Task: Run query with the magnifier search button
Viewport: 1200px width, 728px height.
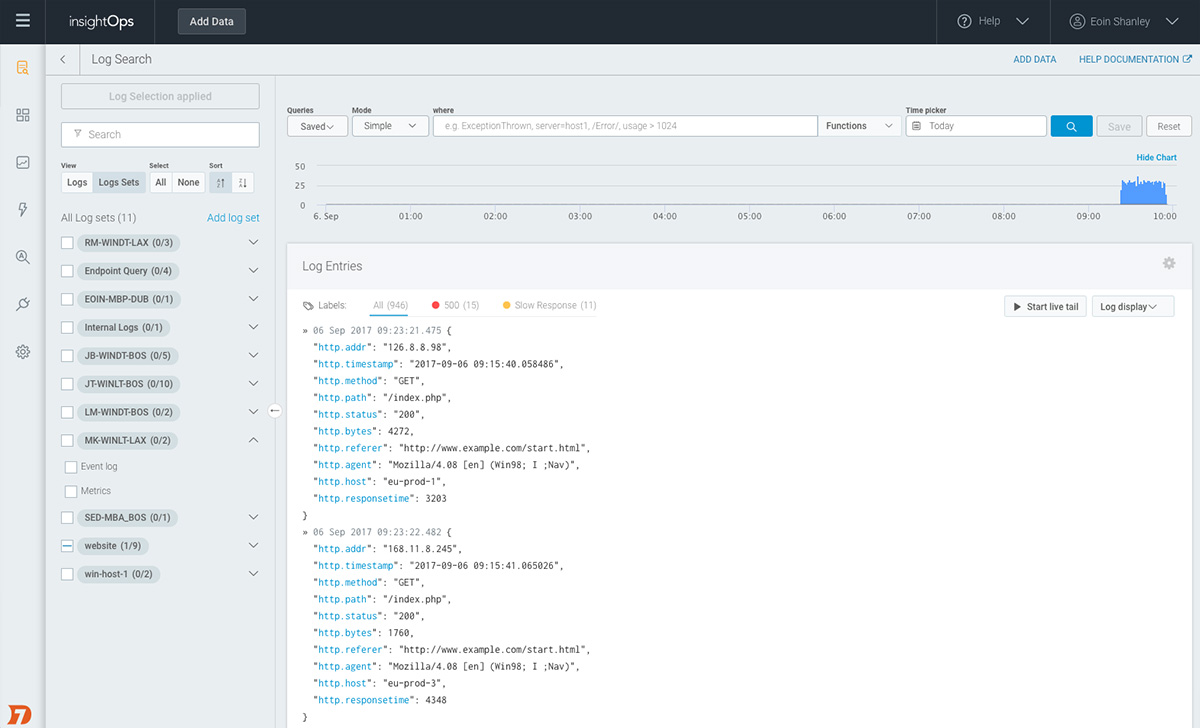Action: [x=1071, y=126]
